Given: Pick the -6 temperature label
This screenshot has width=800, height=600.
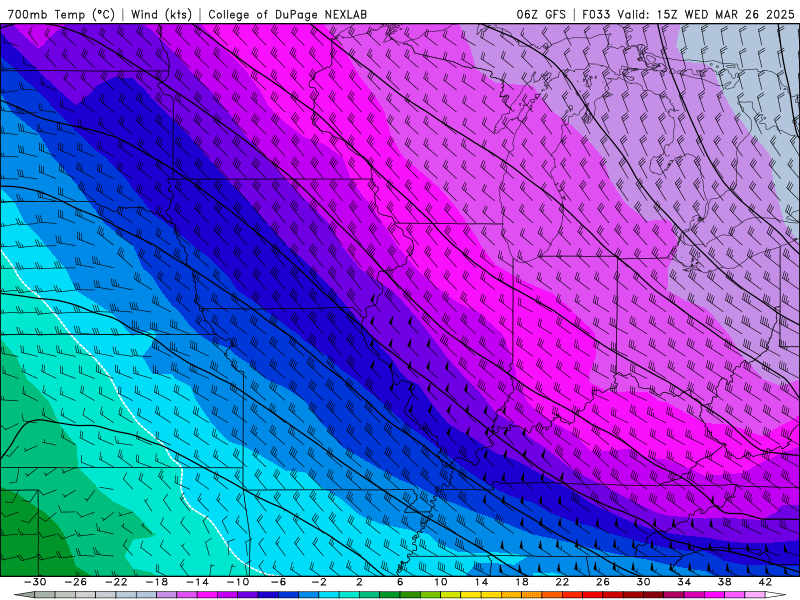Looking at the screenshot, I should (279, 582).
